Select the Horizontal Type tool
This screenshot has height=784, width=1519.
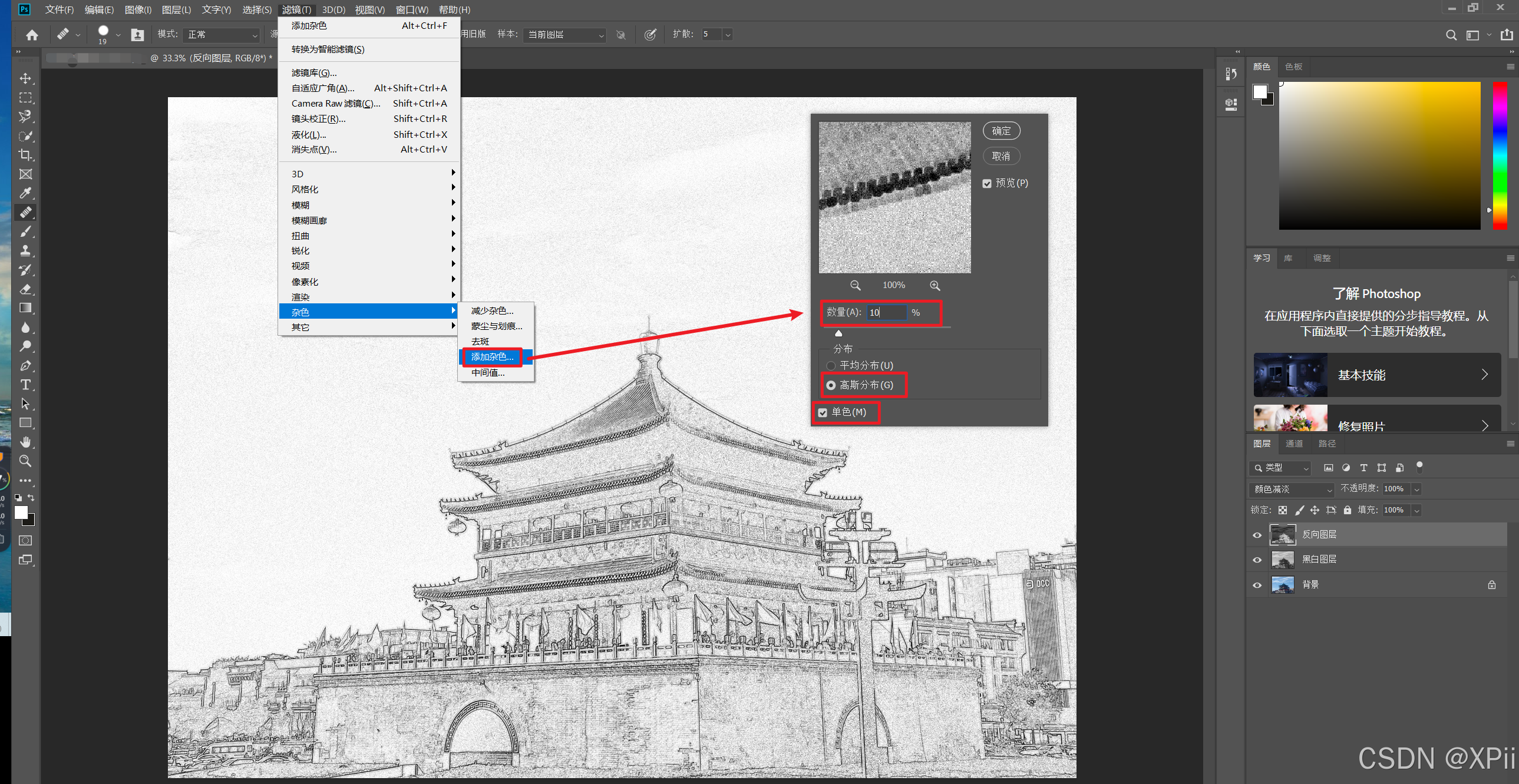(25, 385)
